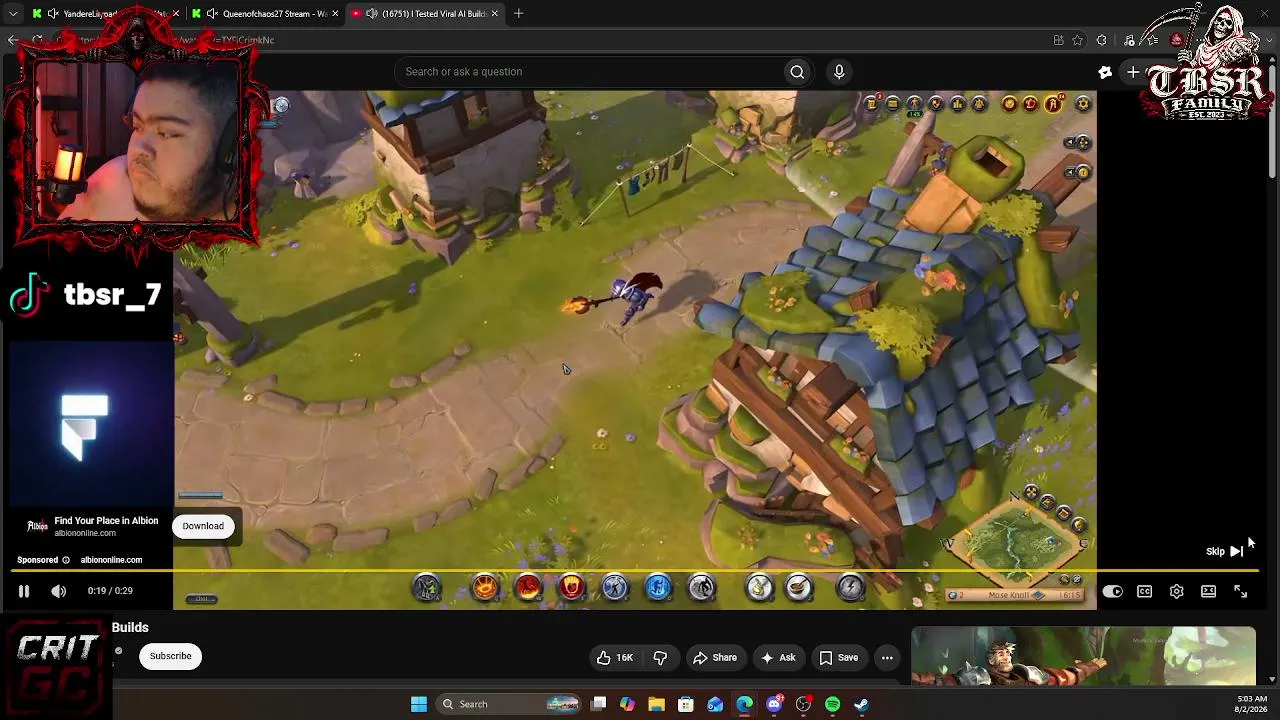1280x720 pixels.
Task: Expand the browser tab list chevron
Action: point(13,14)
